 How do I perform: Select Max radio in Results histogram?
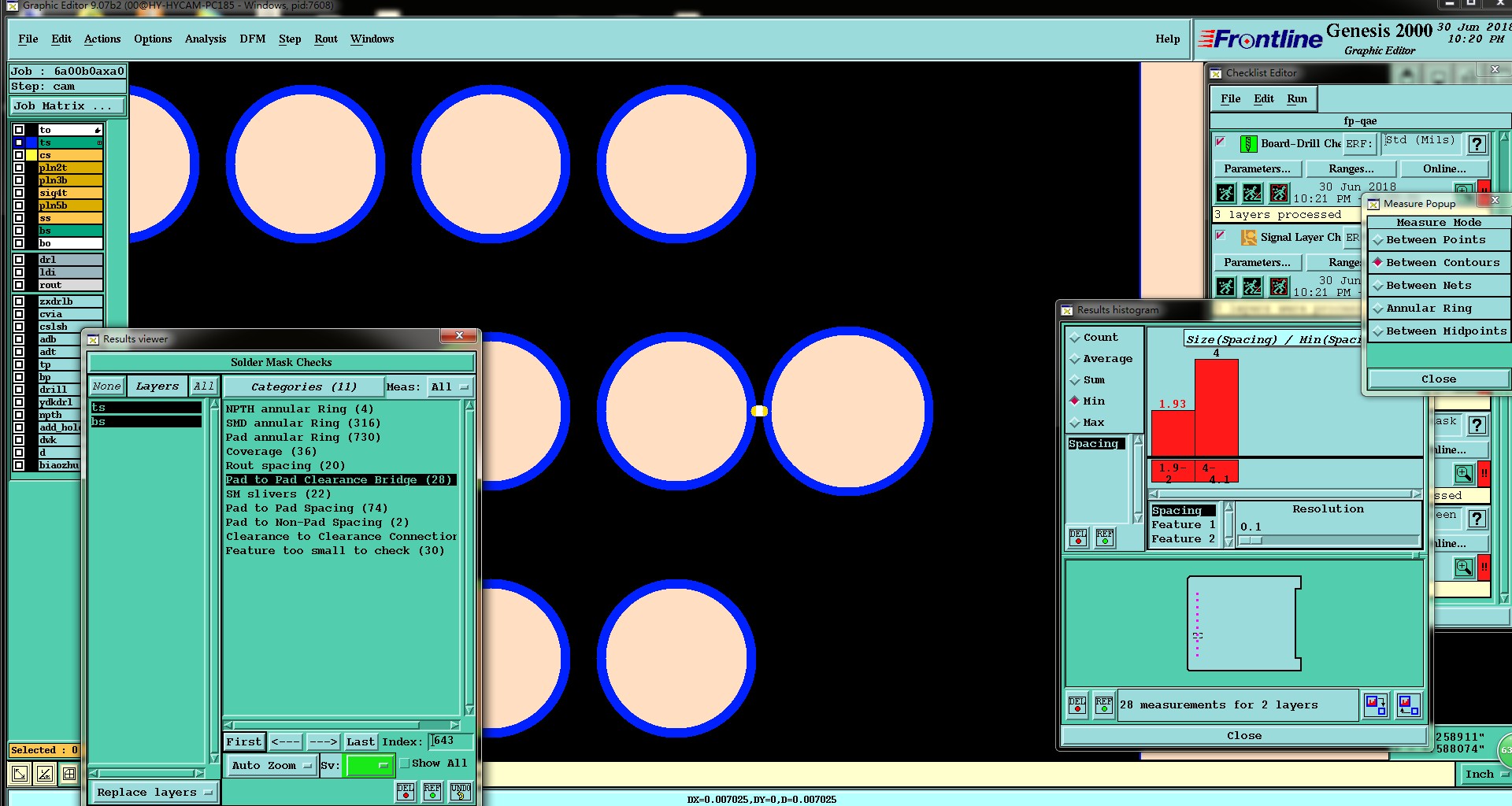[1074, 423]
